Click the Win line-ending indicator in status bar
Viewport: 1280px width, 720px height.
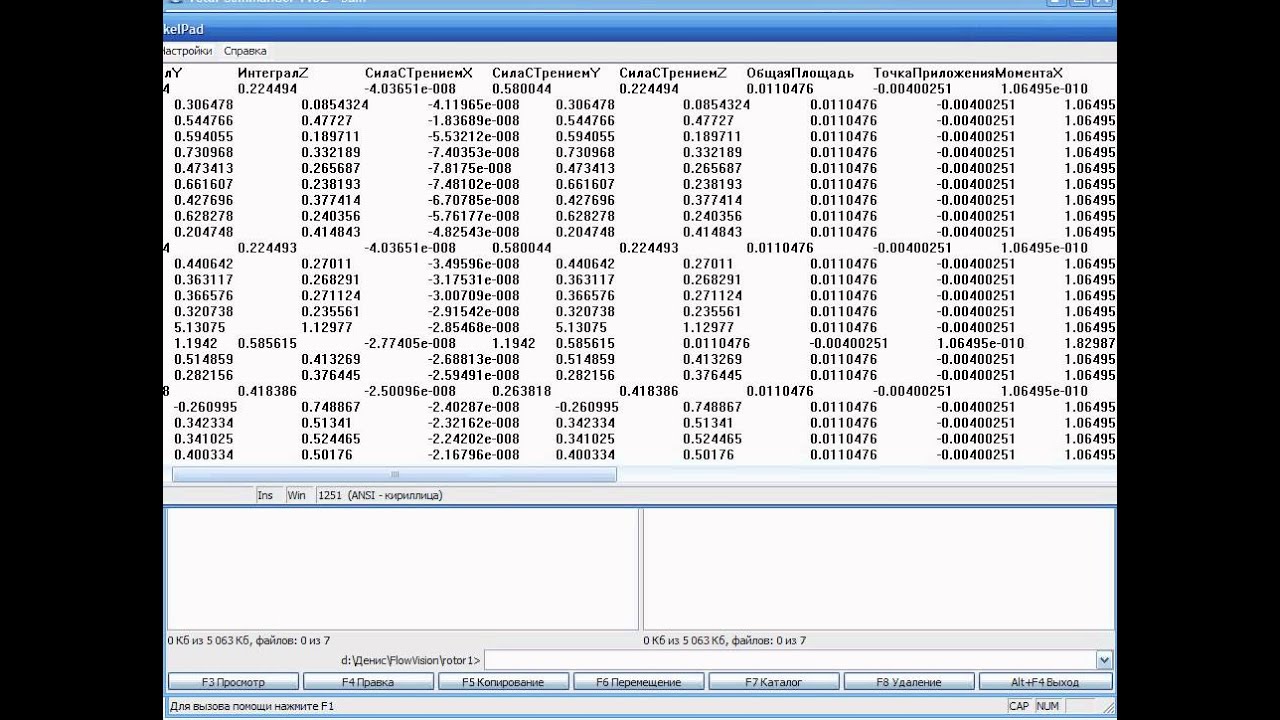pos(297,495)
